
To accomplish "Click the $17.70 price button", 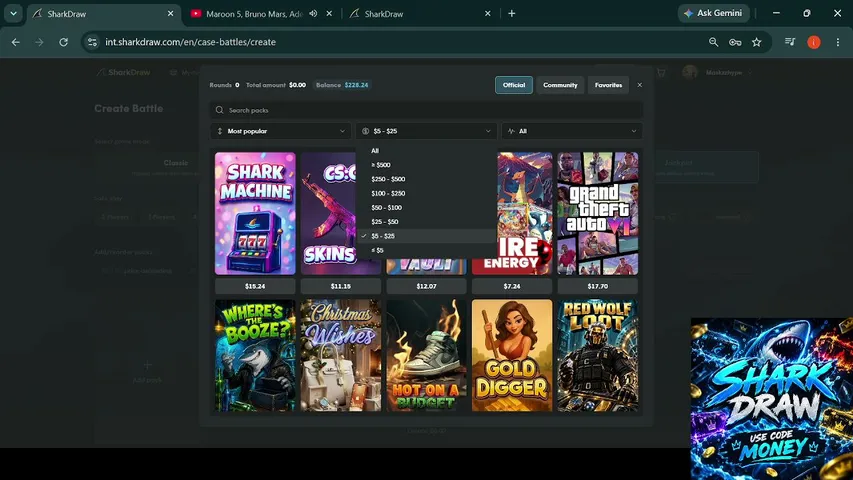I will pos(597,286).
